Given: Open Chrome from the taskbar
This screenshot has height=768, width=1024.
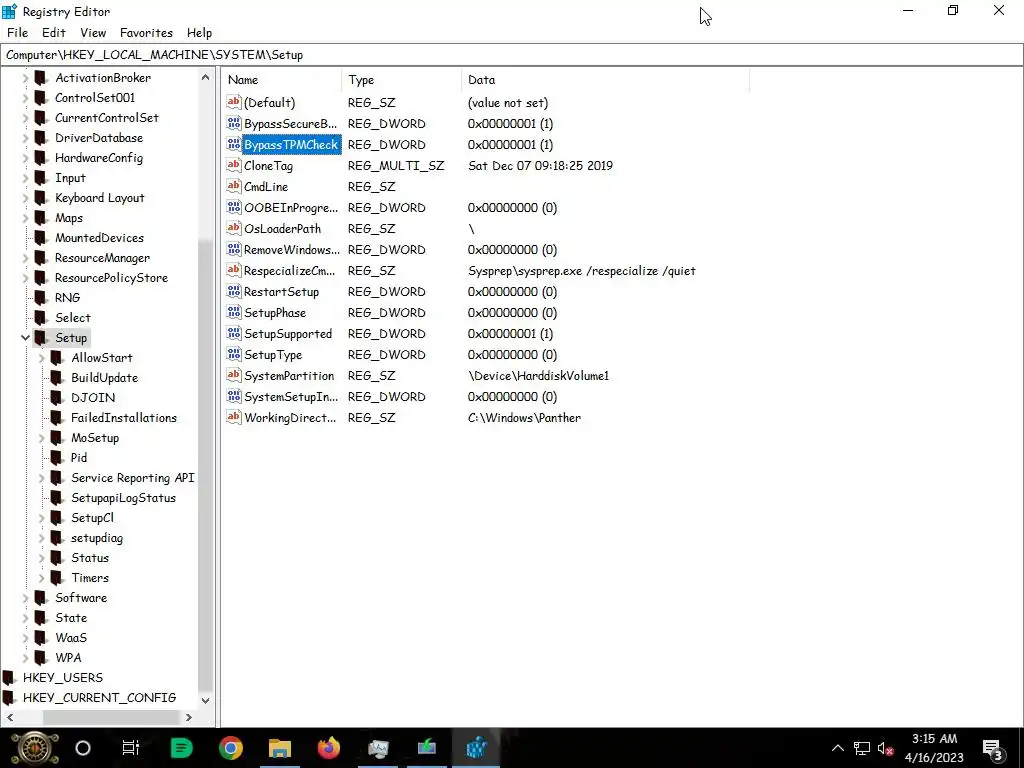Looking at the screenshot, I should tap(231, 748).
